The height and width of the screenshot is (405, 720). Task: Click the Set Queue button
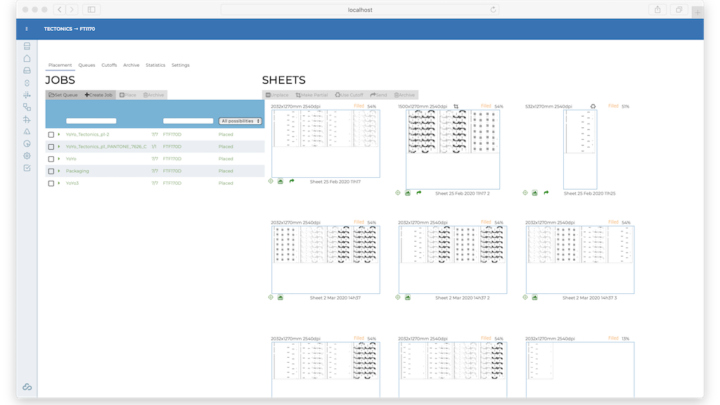pyautogui.click(x=63, y=95)
